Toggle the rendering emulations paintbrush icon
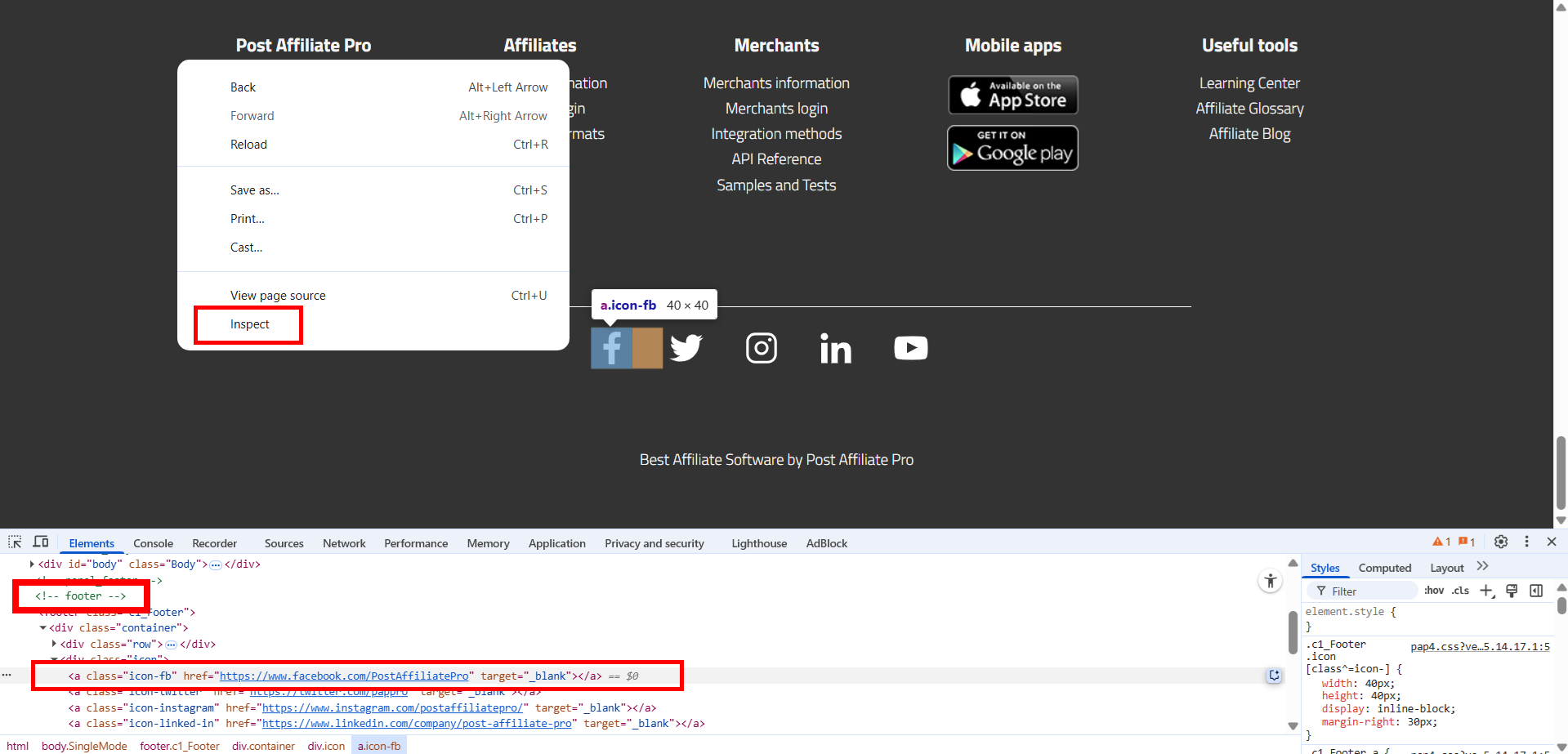Screen dimensions: 1568x754 point(1512,591)
